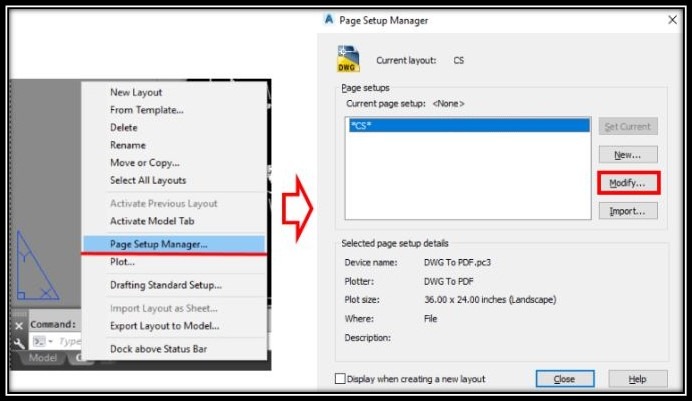Click the DWG To PDF.pc3 device name
692x401 pixels.
click(457, 262)
